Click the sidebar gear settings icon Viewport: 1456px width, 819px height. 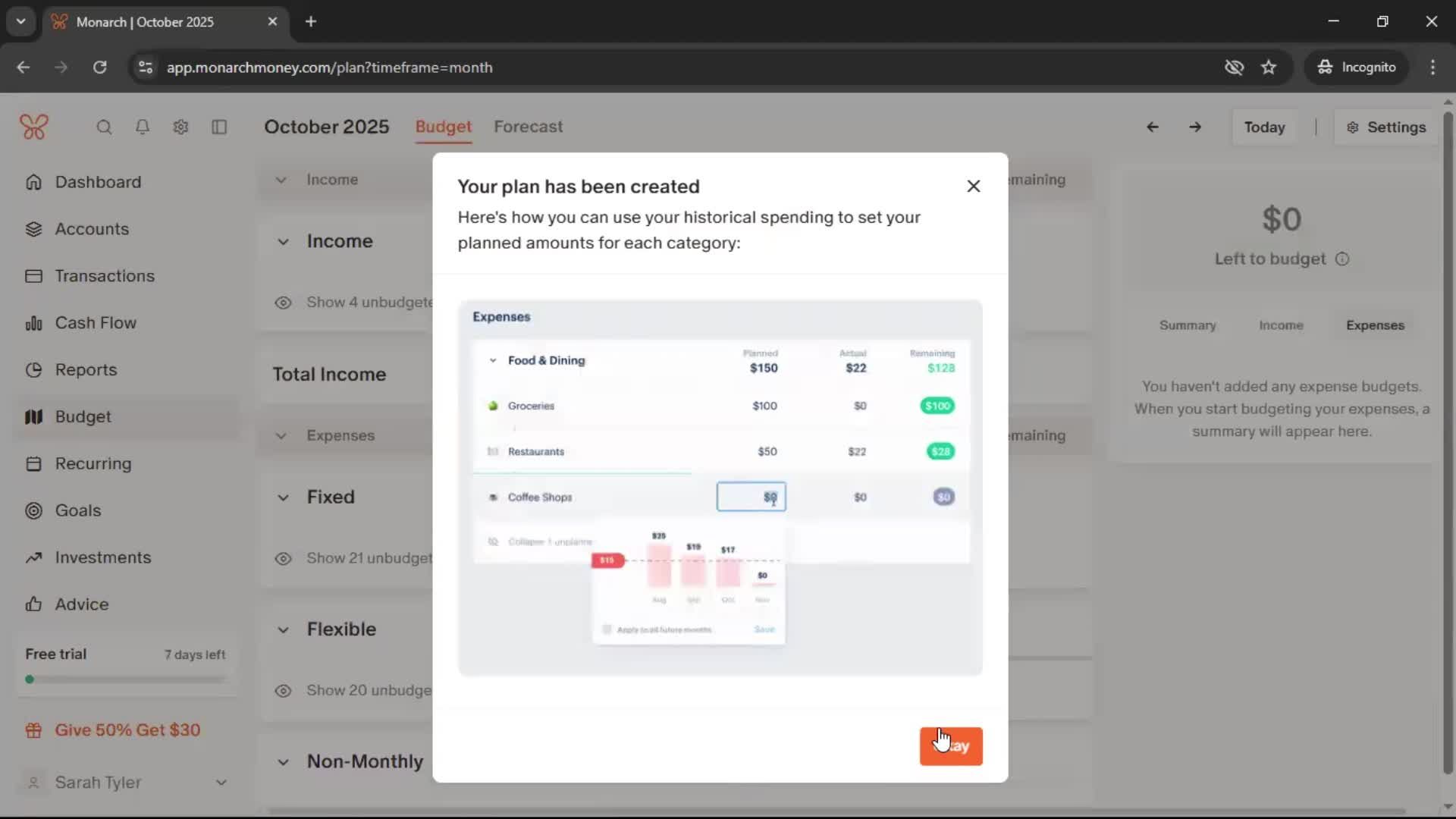click(x=180, y=127)
